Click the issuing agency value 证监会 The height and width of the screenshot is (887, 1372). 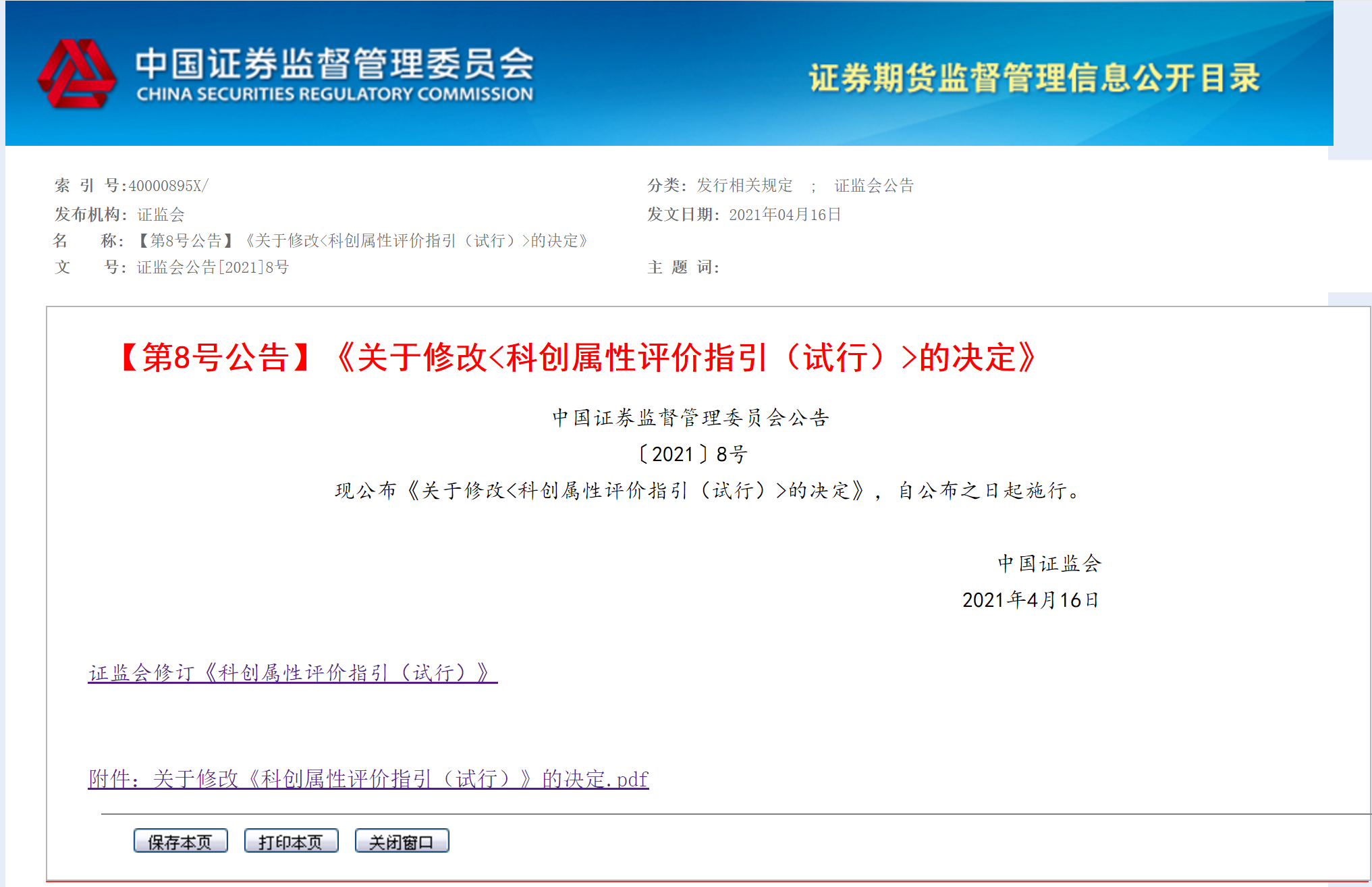pyautogui.click(x=161, y=215)
